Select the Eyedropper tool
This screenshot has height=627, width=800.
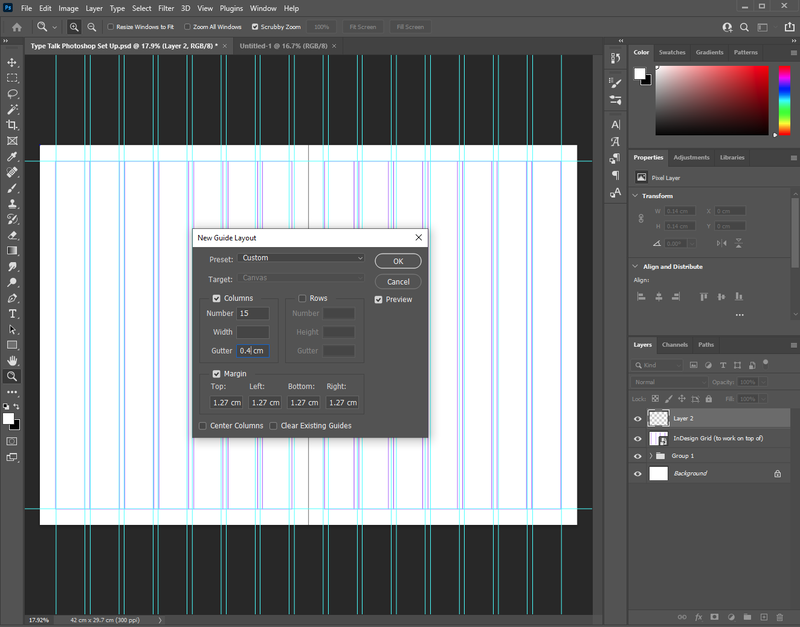point(12,157)
